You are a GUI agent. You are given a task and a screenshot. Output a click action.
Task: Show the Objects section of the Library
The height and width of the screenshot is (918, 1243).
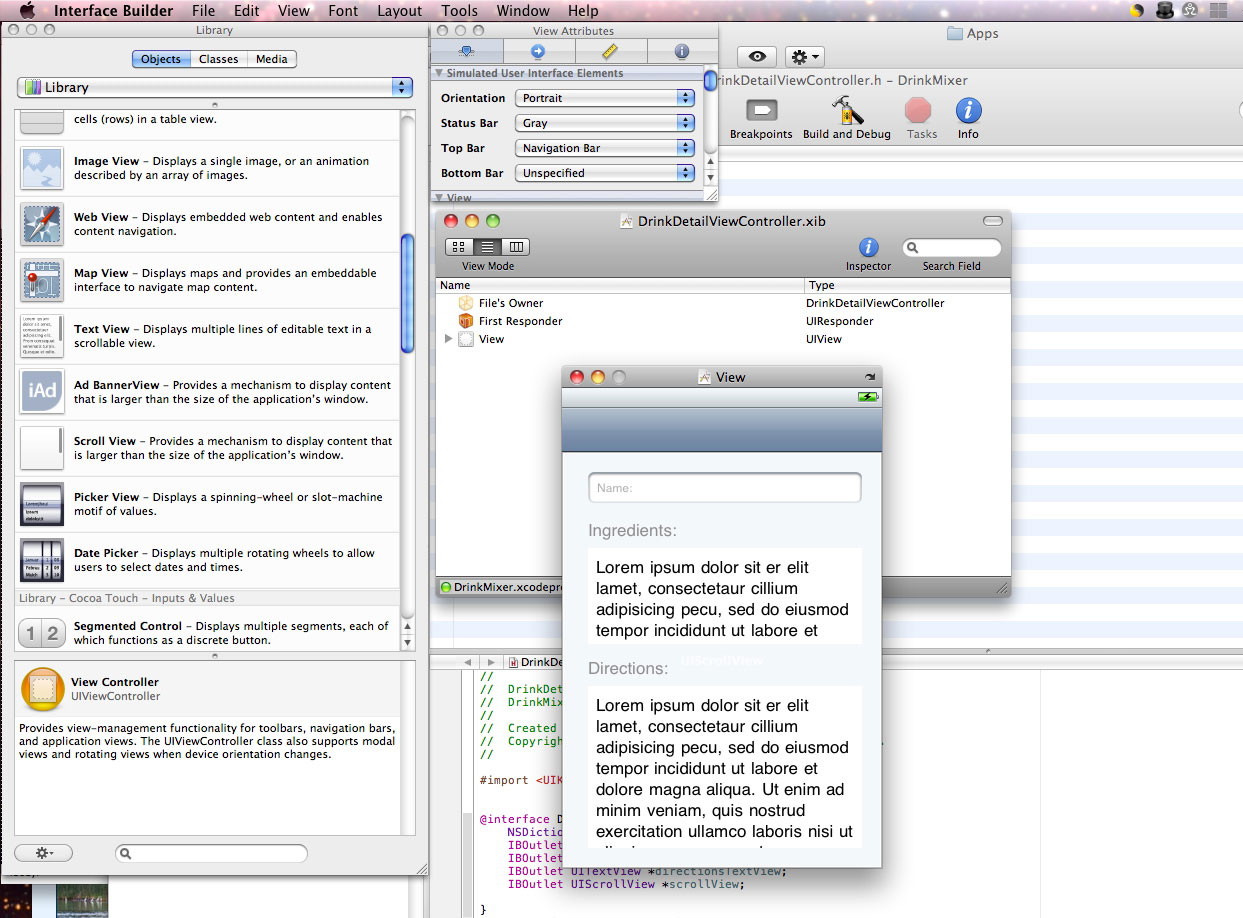(x=161, y=59)
